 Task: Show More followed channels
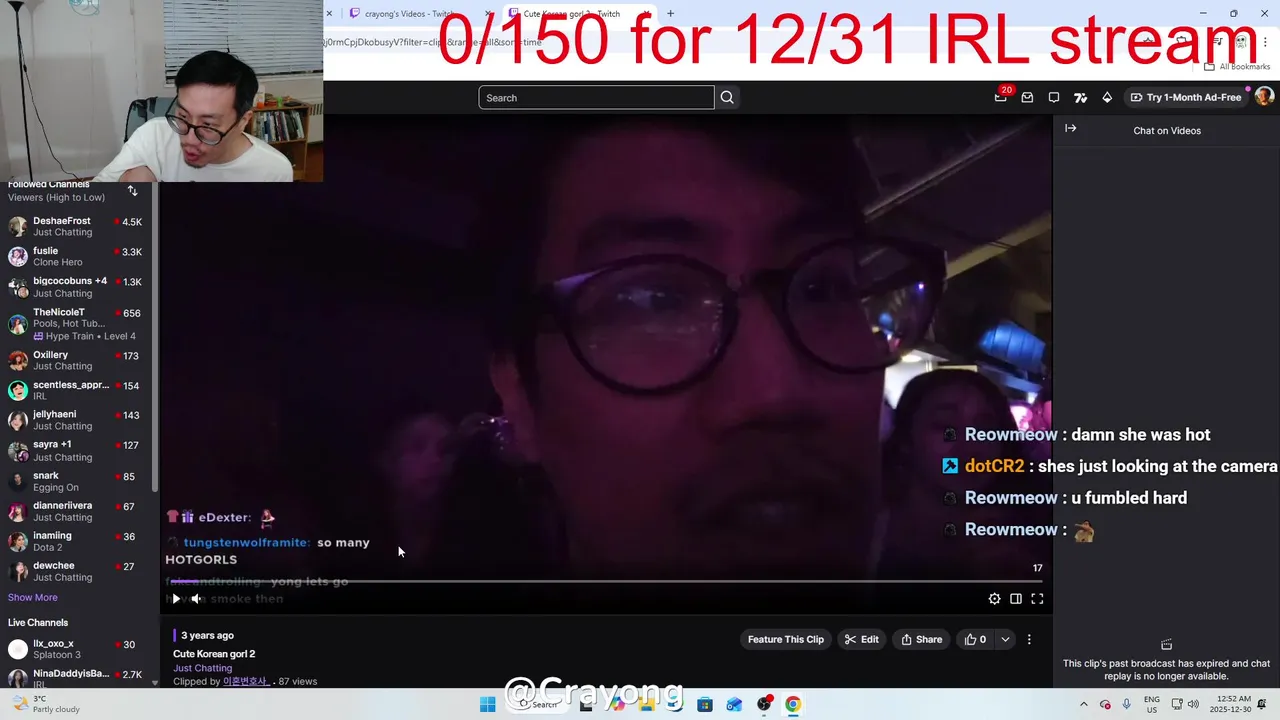click(33, 597)
